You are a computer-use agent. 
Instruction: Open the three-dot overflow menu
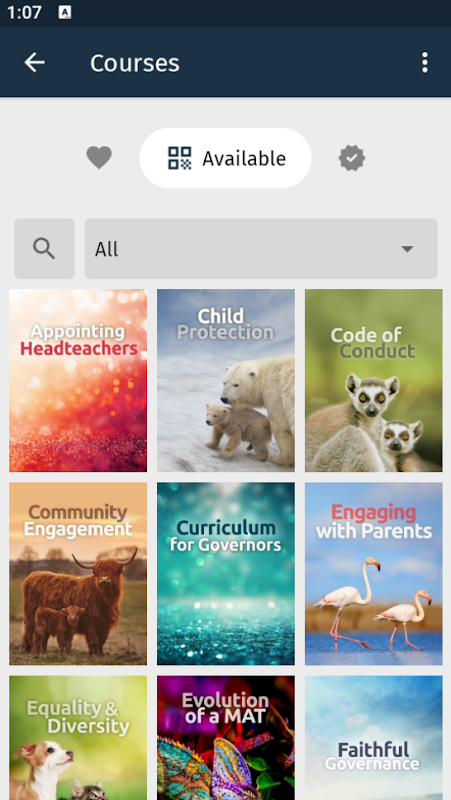coord(424,63)
